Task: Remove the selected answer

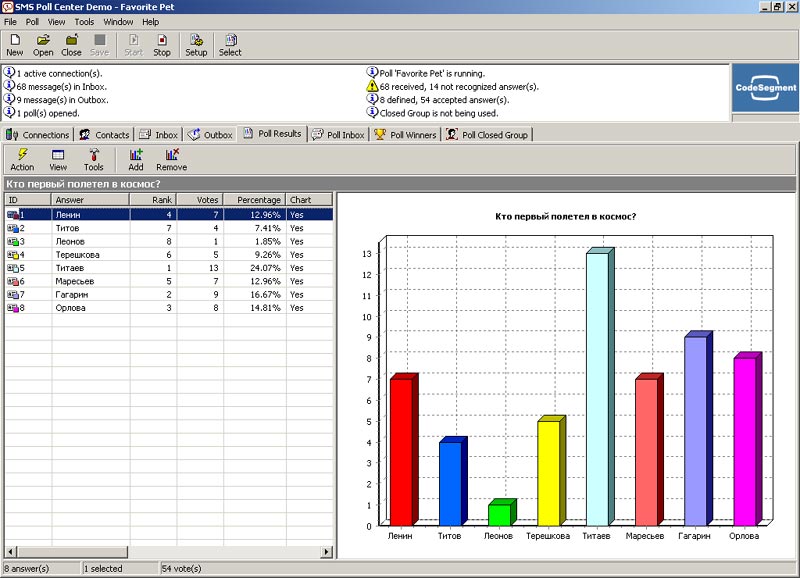Action: [171, 159]
